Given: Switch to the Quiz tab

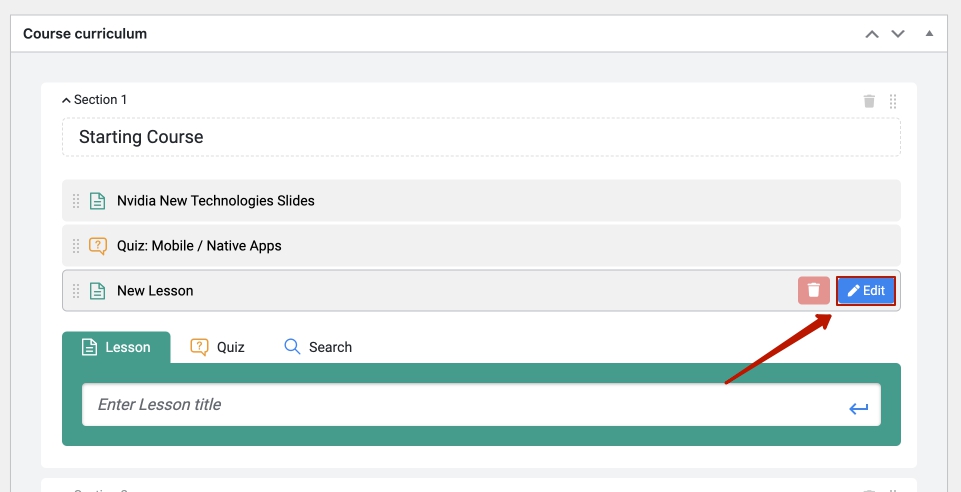Looking at the screenshot, I should [218, 347].
